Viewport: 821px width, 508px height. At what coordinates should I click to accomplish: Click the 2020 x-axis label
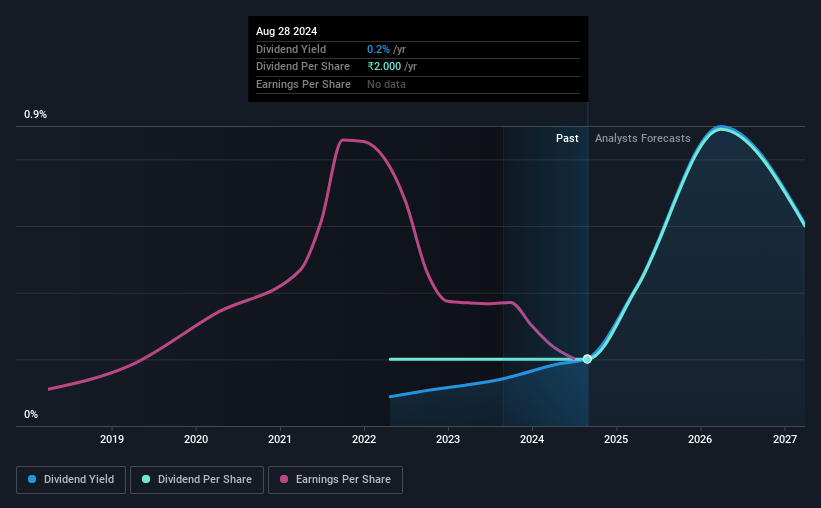[x=196, y=439]
